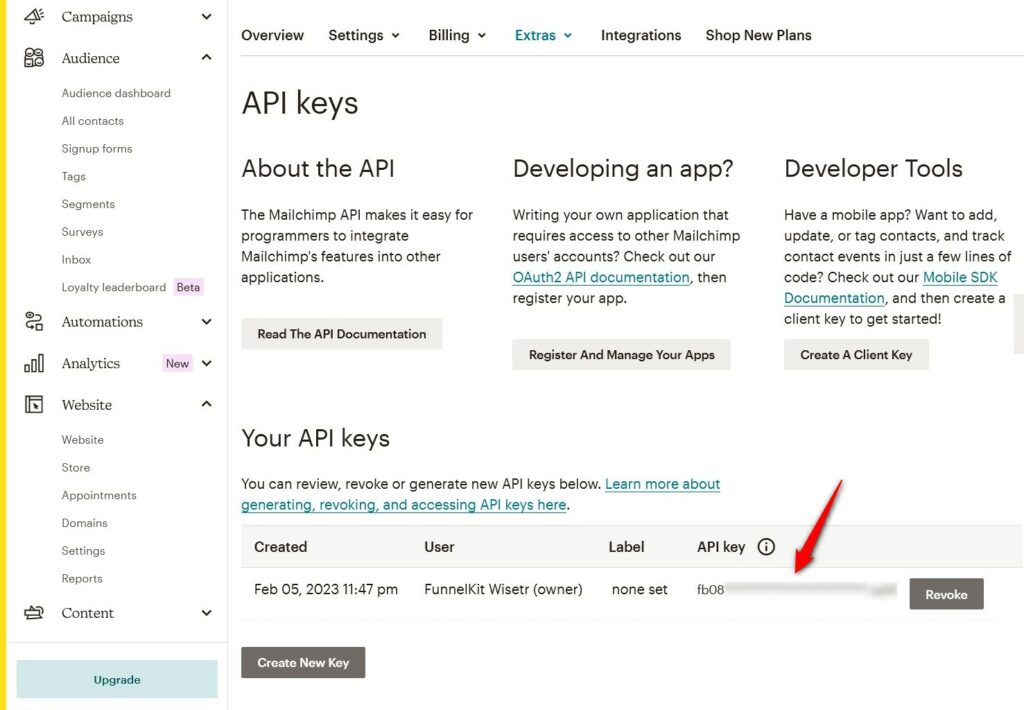Go to the Integrations tab
Image resolution: width=1024 pixels, height=710 pixels.
[641, 35]
